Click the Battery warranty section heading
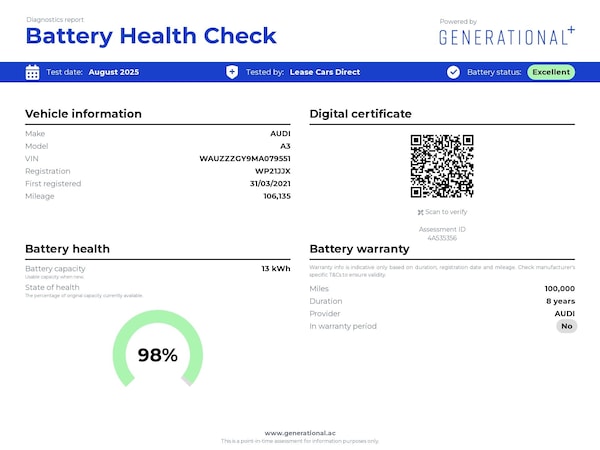The height and width of the screenshot is (450, 600). (x=359, y=249)
